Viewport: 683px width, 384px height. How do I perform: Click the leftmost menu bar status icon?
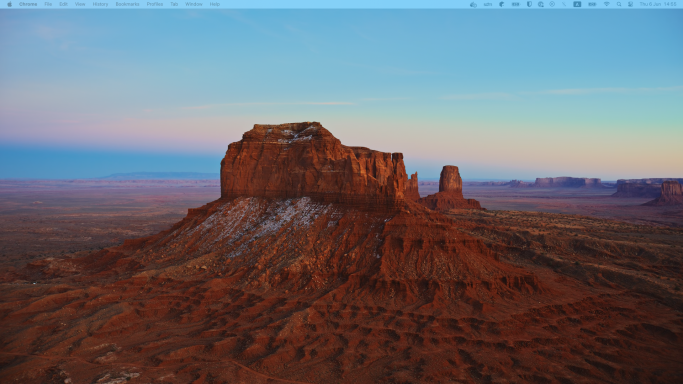click(x=473, y=4)
